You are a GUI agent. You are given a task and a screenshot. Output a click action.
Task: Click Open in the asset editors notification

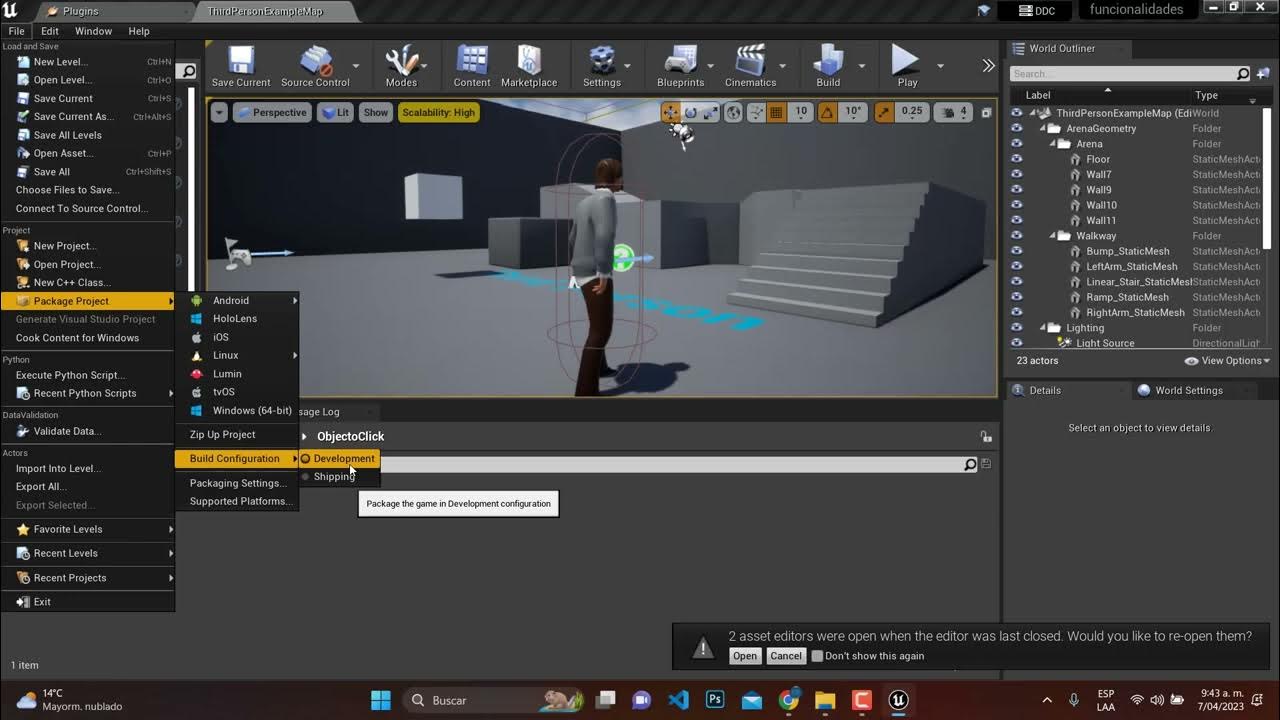tap(744, 656)
